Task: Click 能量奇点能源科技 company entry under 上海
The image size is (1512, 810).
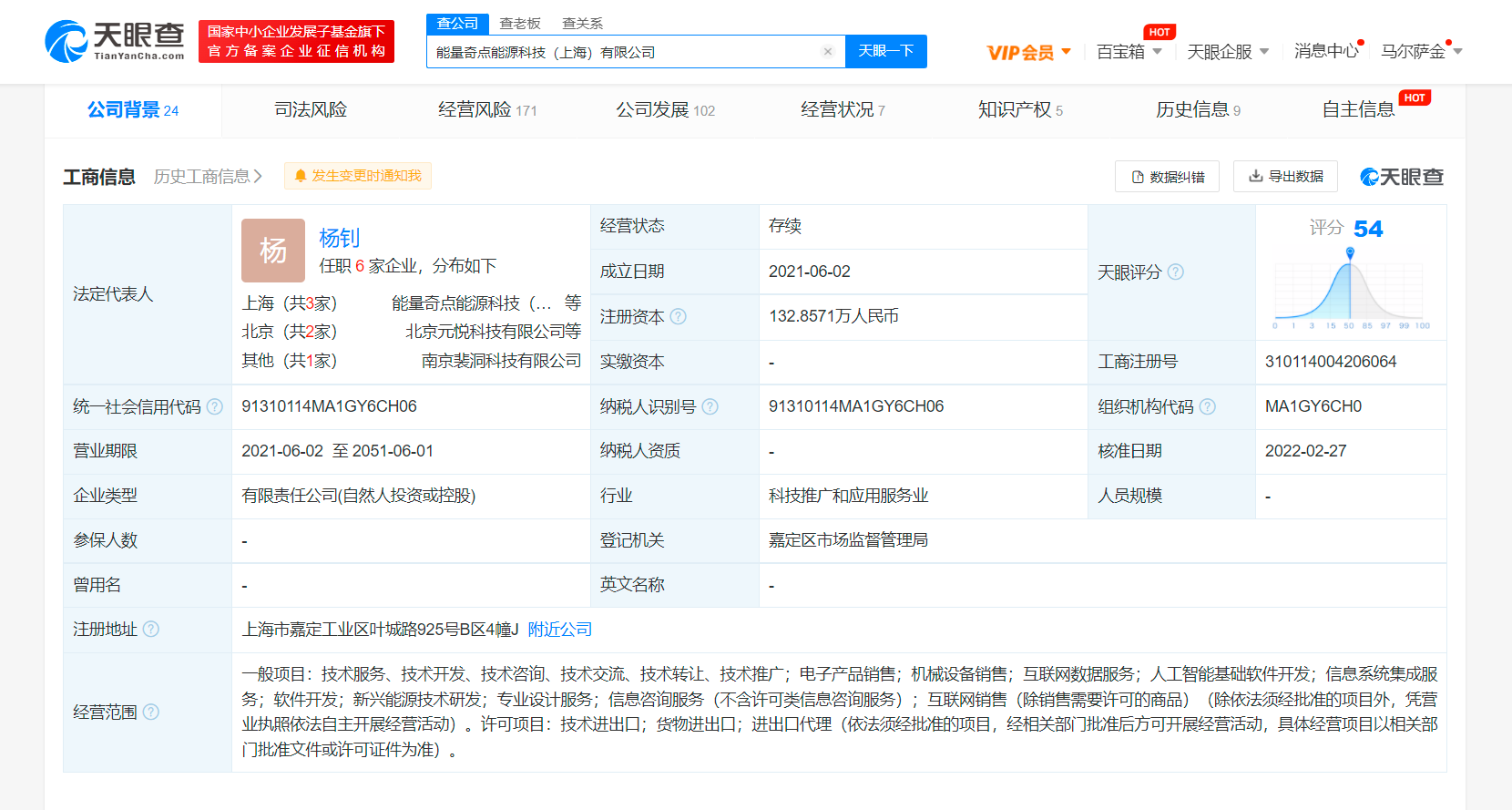Action: [x=486, y=303]
